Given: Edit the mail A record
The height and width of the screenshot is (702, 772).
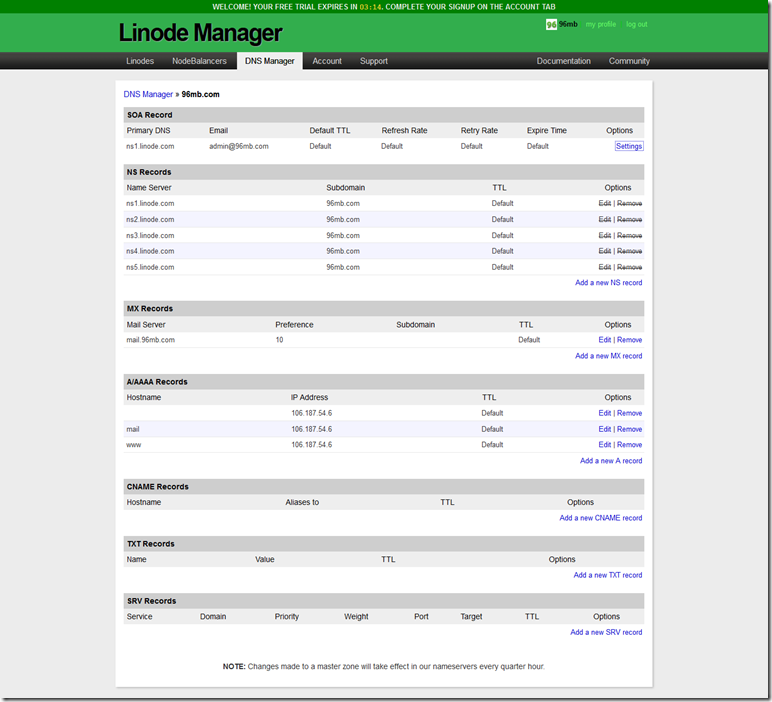Looking at the screenshot, I should [605, 429].
